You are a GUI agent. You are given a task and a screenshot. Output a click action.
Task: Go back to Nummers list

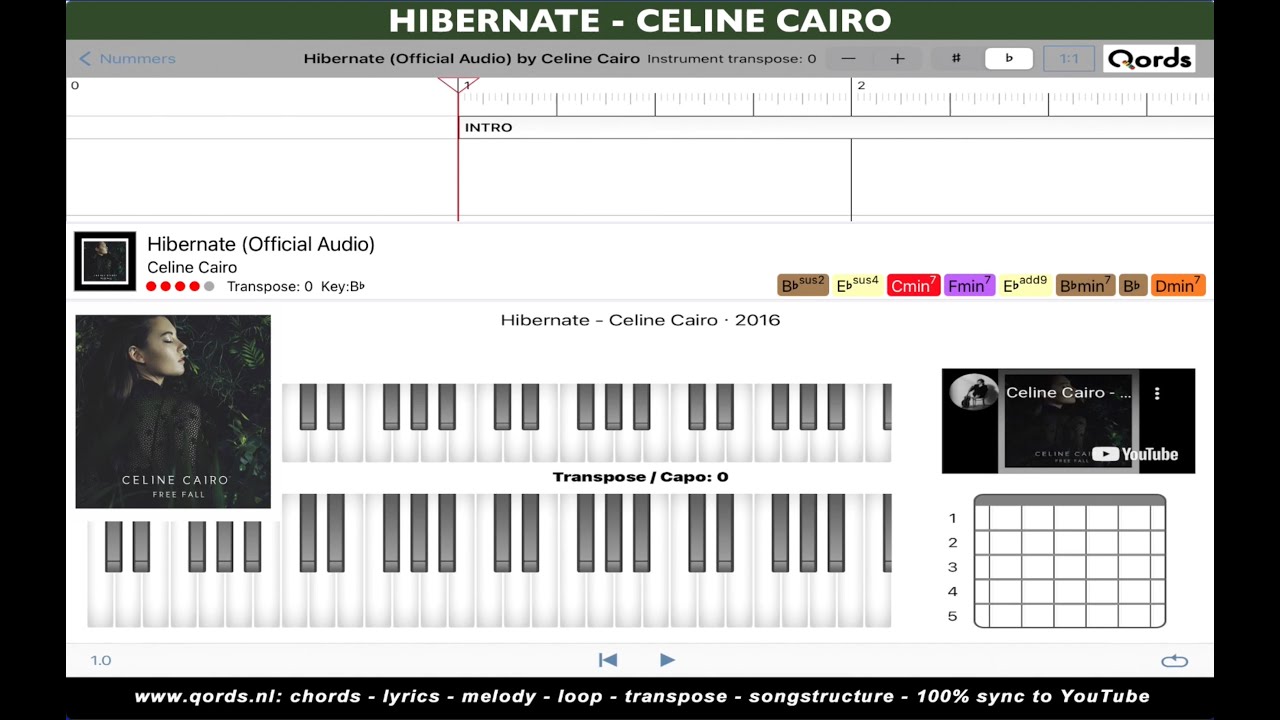tap(127, 58)
